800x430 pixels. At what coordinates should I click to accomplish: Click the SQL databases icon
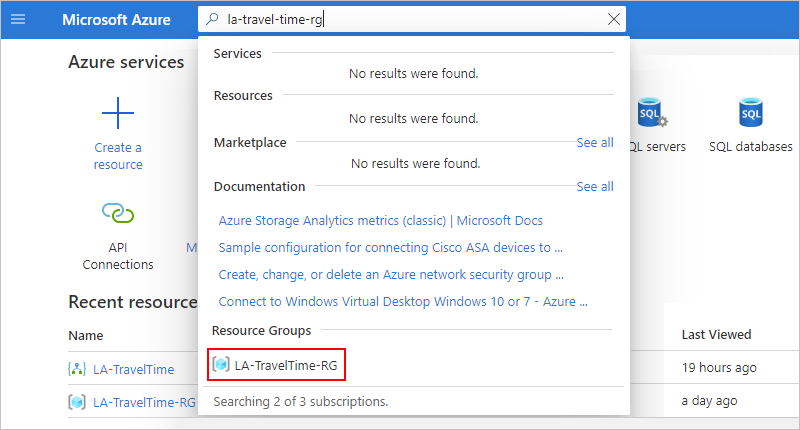coord(751,113)
